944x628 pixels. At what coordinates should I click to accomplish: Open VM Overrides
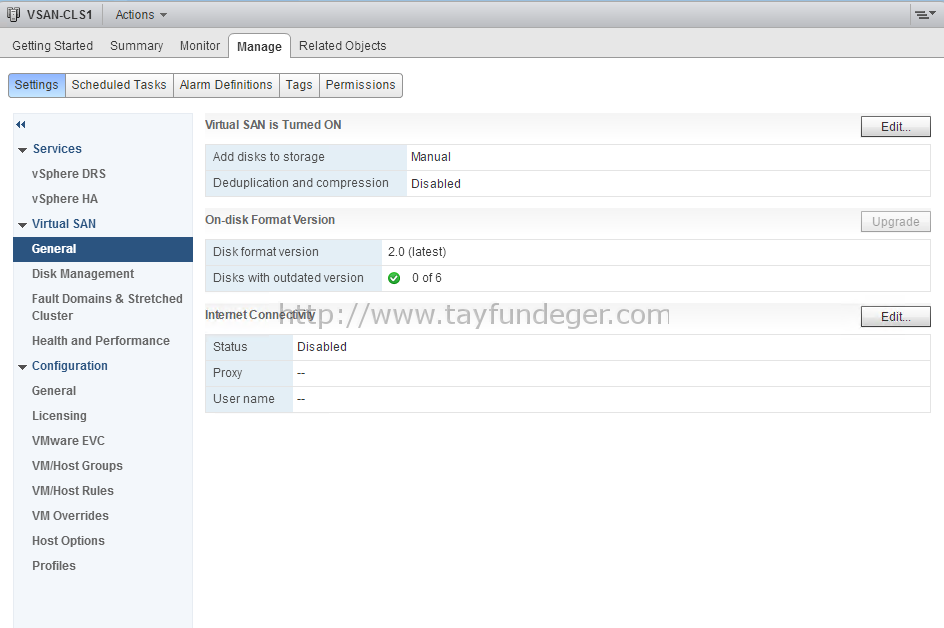70,516
